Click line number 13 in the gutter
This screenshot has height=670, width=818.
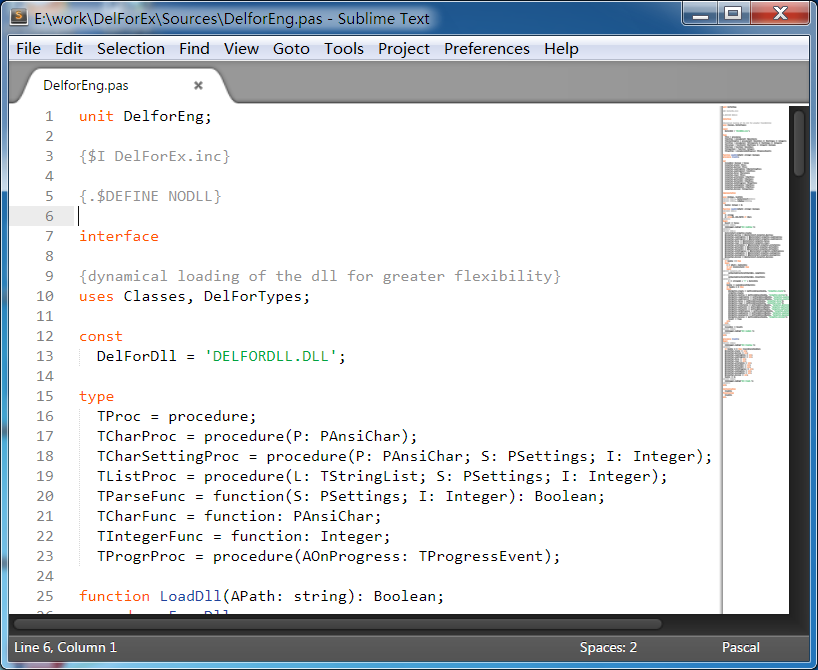[x=44, y=356]
